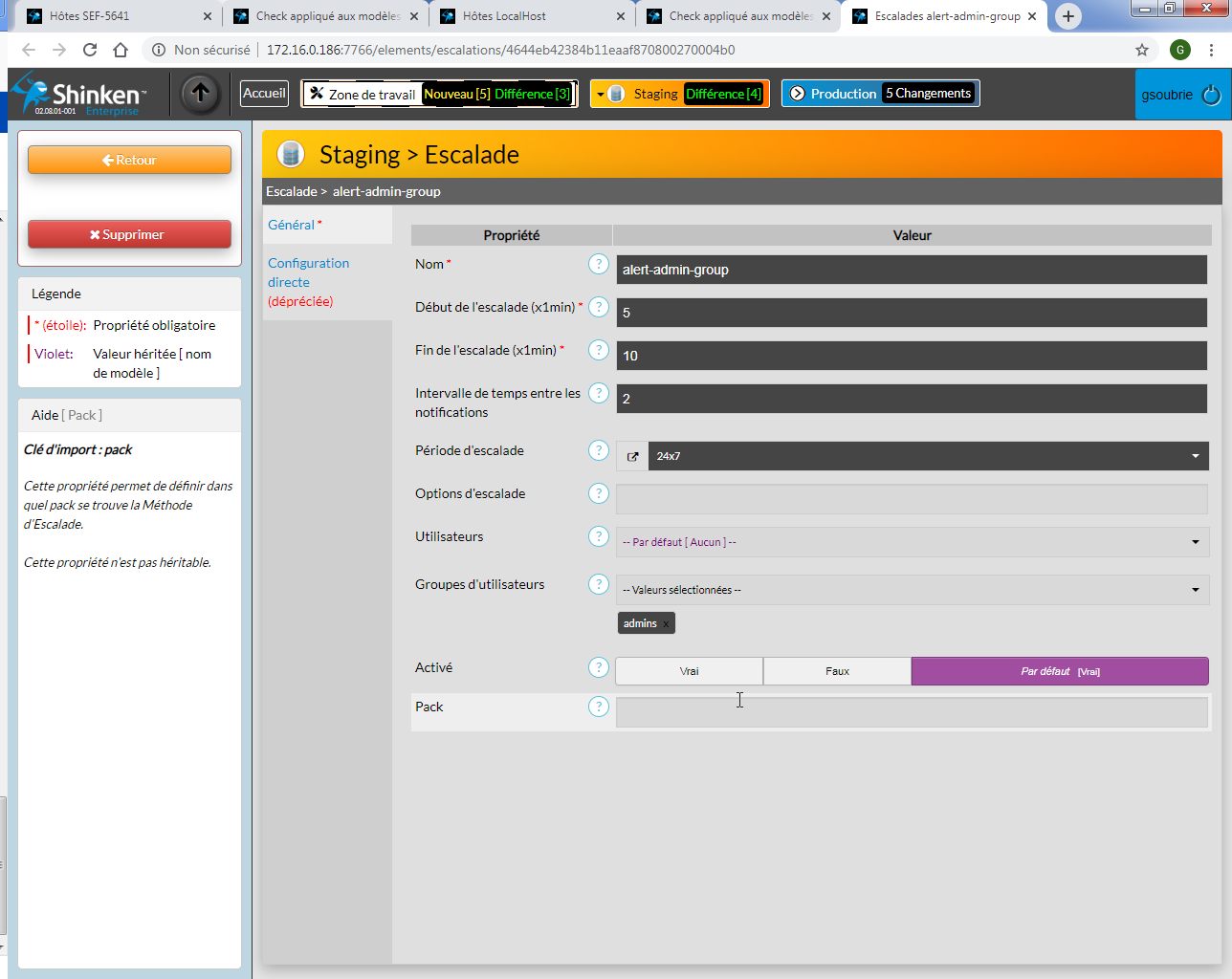
Task: Open external link icon beside 24x7
Action: 632,456
